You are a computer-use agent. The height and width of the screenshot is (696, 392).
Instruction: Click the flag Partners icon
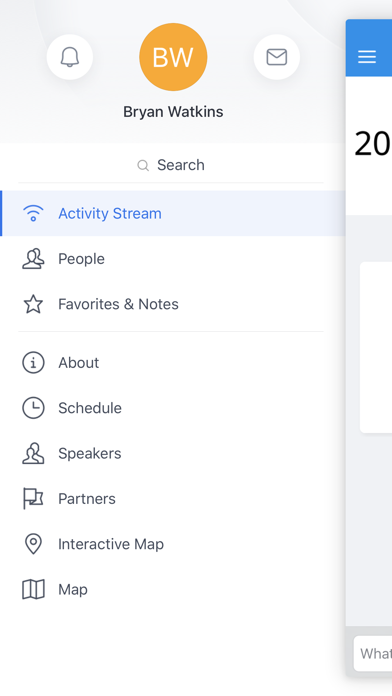pos(33,498)
